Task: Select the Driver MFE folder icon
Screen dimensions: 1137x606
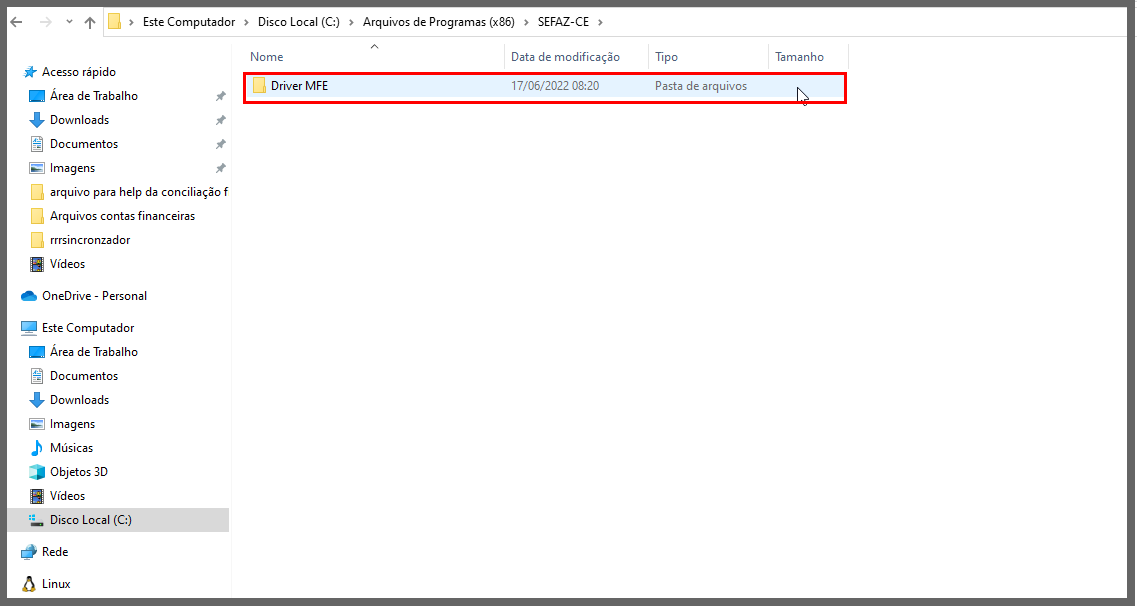Action: click(260, 86)
